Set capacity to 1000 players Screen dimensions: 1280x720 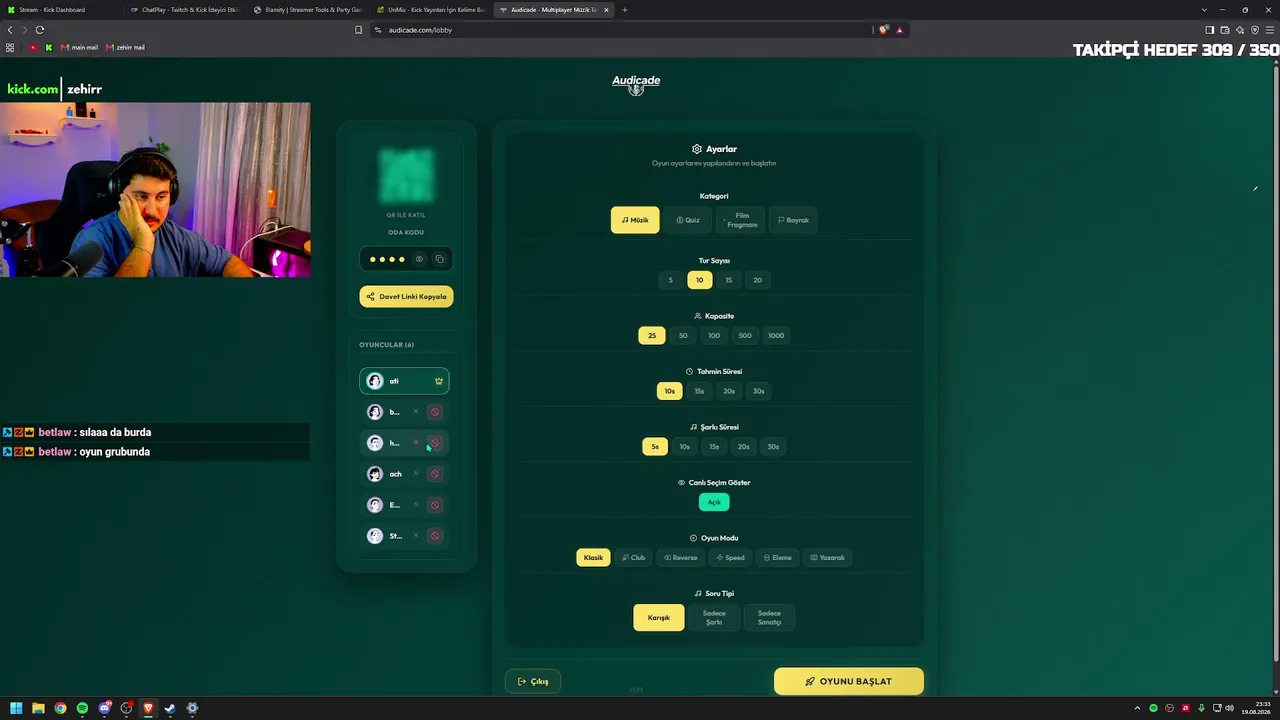[776, 336]
